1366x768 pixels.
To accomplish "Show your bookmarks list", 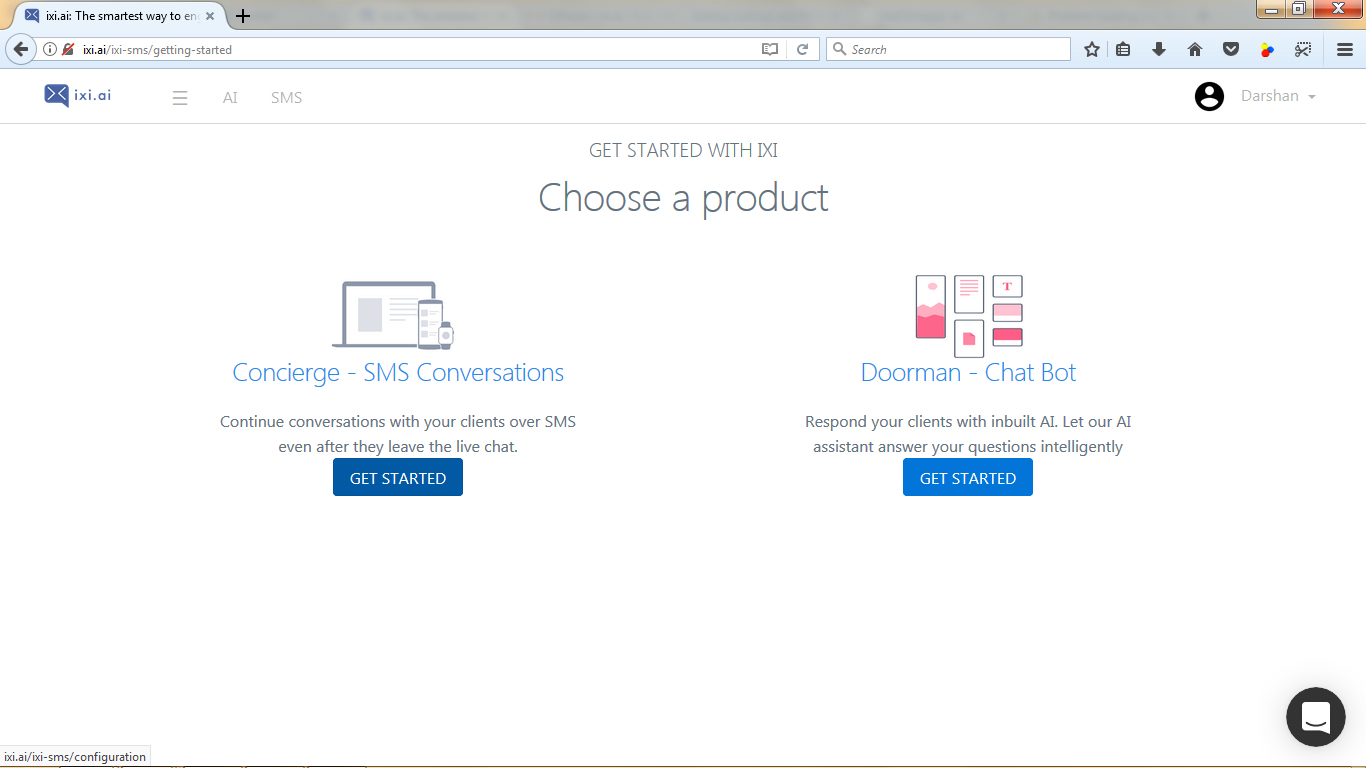I will [1123, 49].
